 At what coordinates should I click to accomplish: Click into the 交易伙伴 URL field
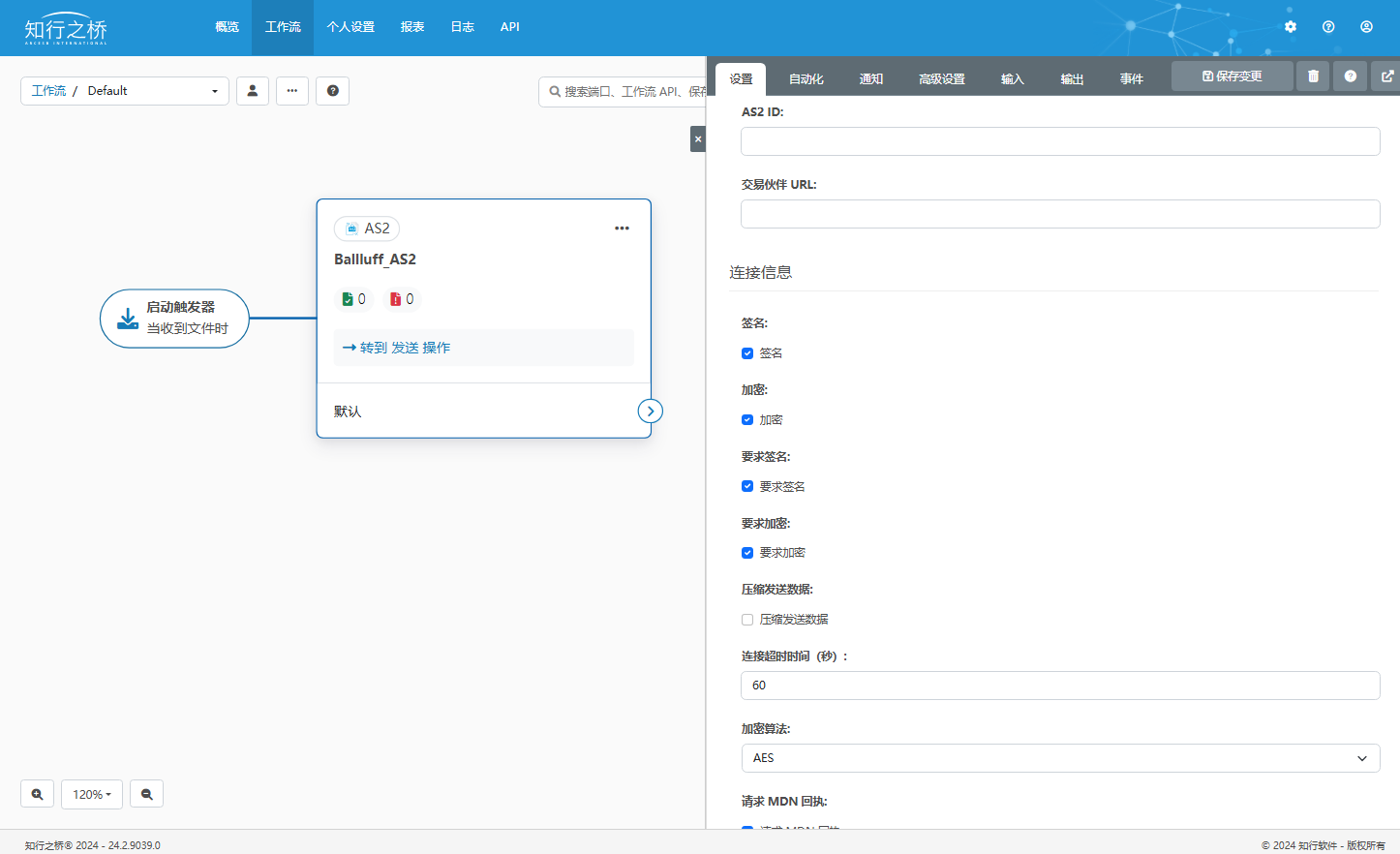pyautogui.click(x=1060, y=214)
